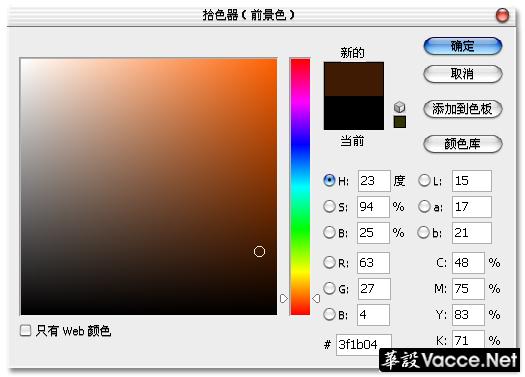Select the R red radio button

tap(329, 262)
